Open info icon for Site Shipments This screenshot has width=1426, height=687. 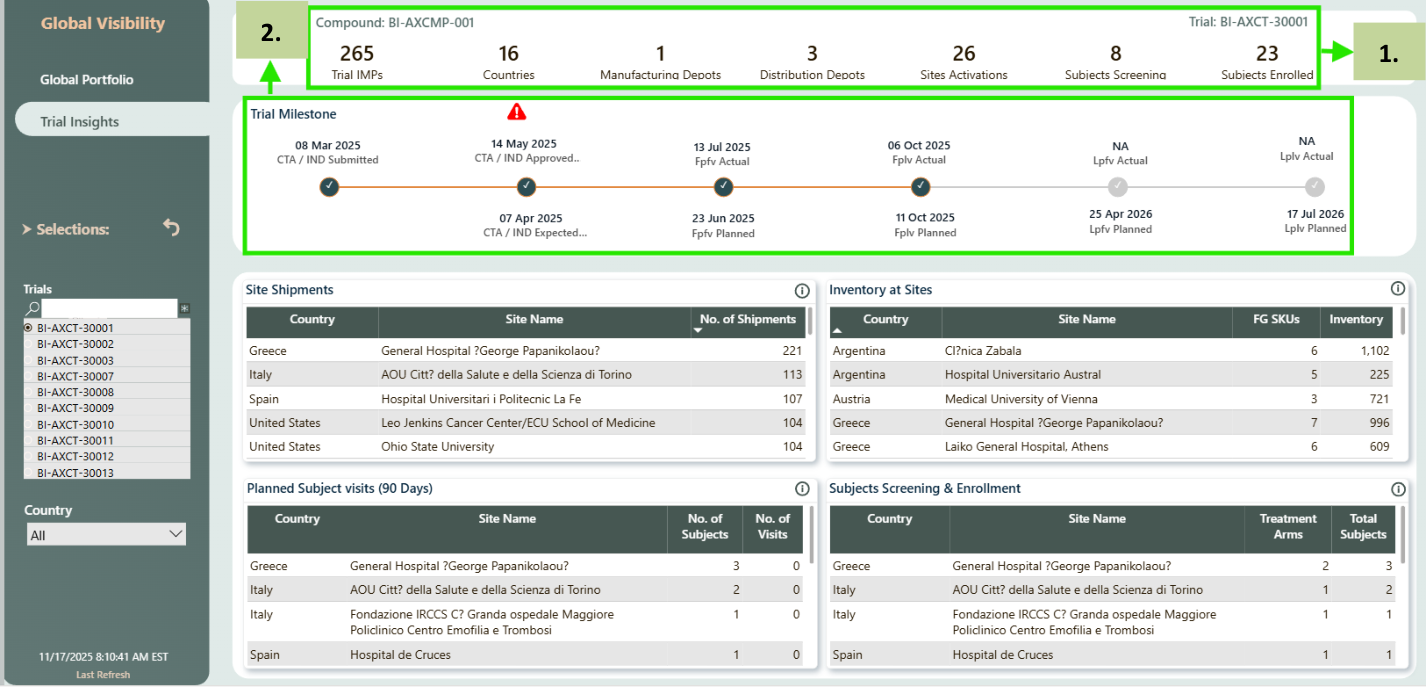click(801, 291)
